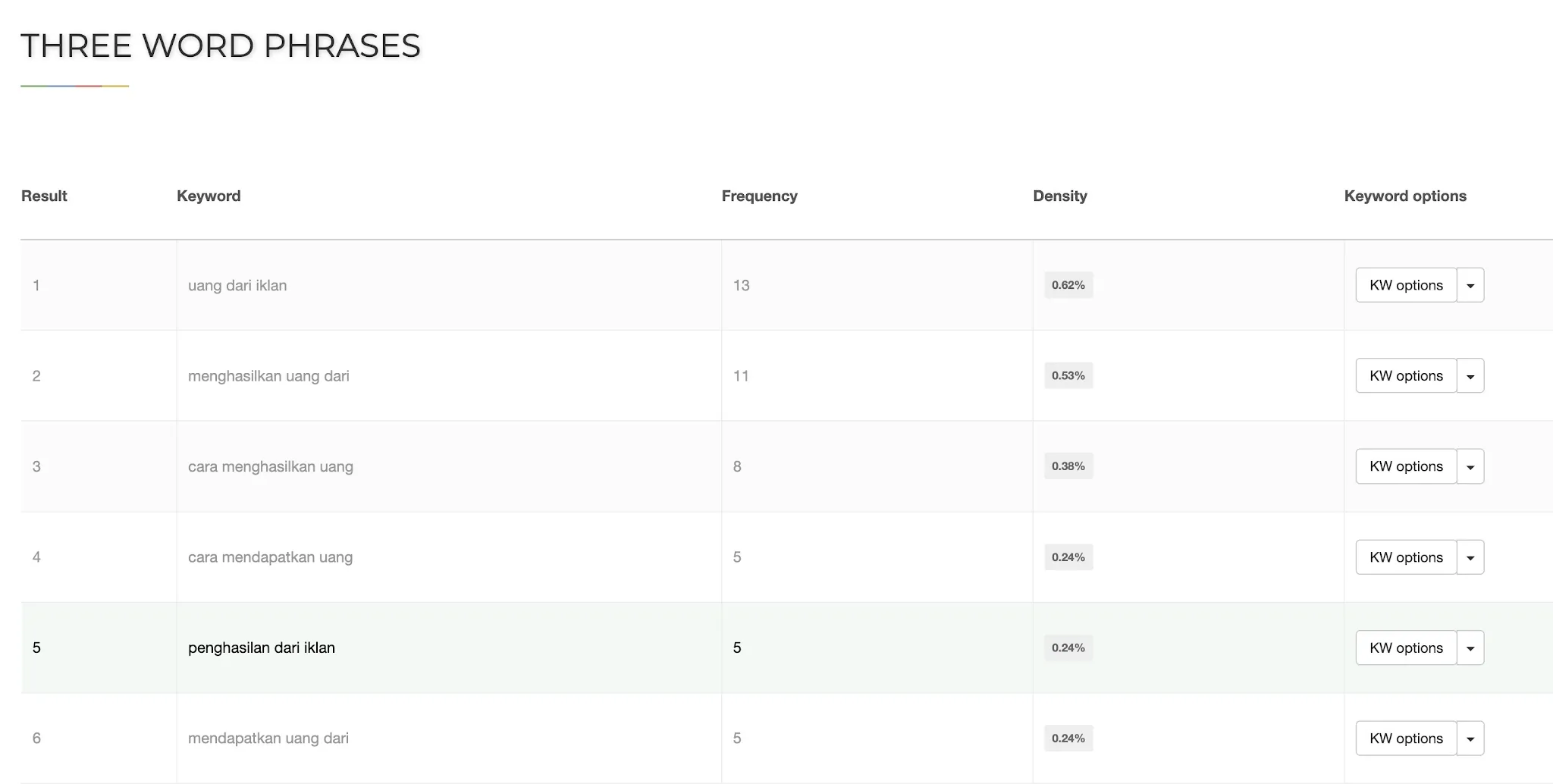This screenshot has width=1553, height=784.
Task: Expand dropdown arrow for 'menghasilkan uang dari' row
Action: pyautogui.click(x=1470, y=376)
